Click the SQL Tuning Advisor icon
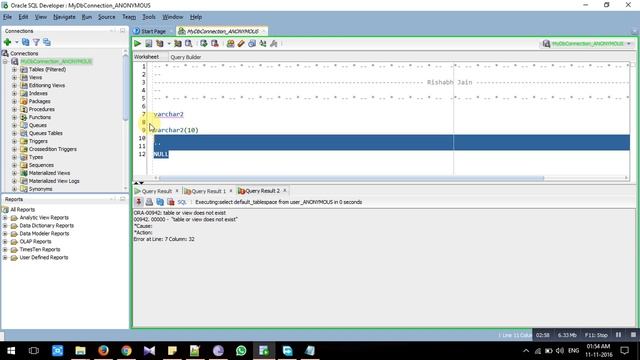The image size is (640, 360). click(x=189, y=43)
